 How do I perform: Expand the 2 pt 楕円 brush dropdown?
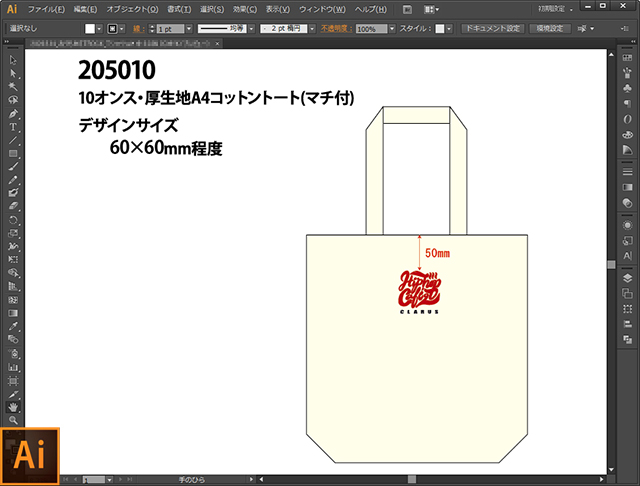point(312,29)
